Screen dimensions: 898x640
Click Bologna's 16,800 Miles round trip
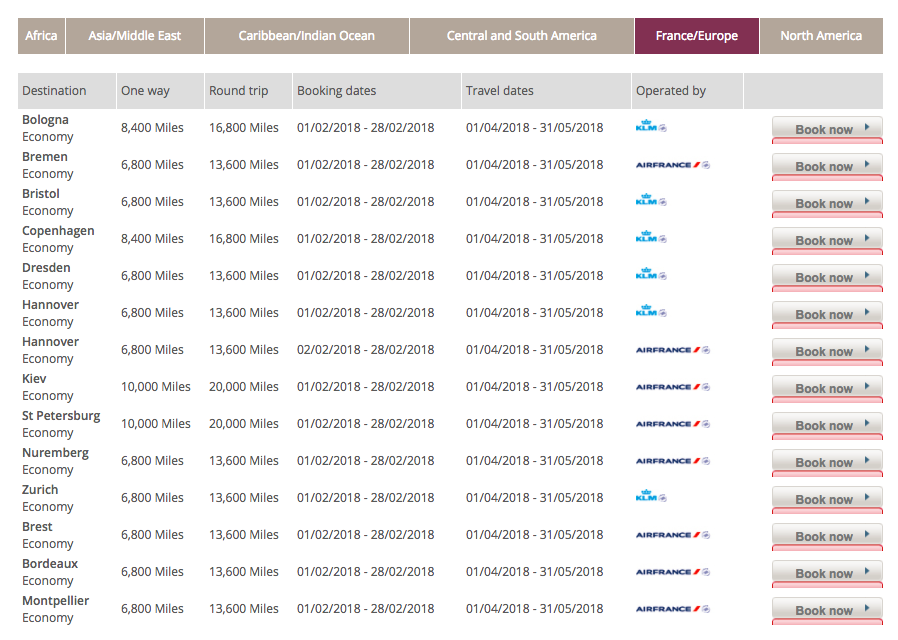click(x=243, y=128)
